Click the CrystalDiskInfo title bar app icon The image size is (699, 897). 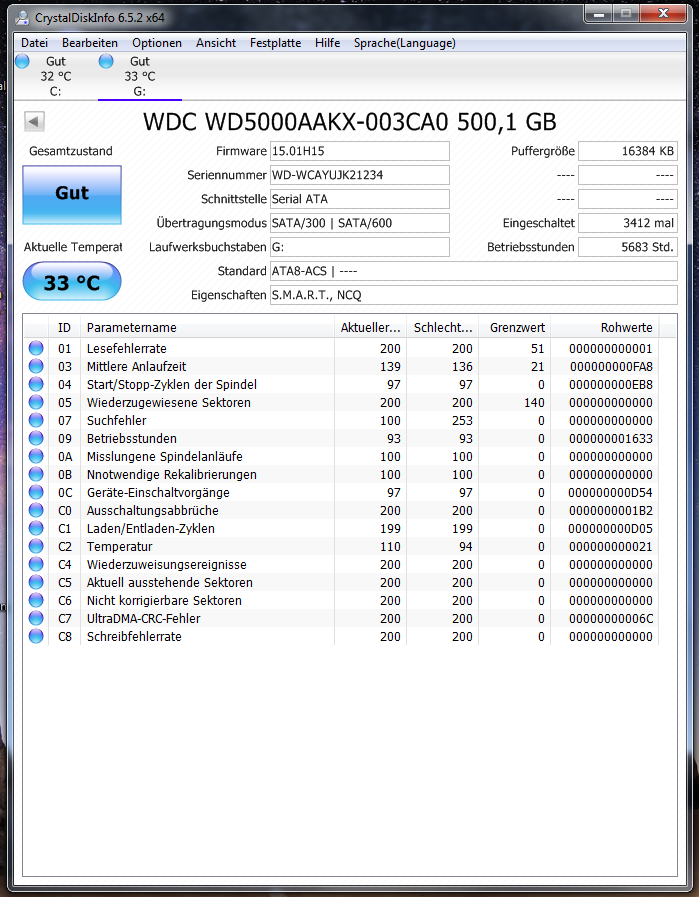tap(22, 18)
